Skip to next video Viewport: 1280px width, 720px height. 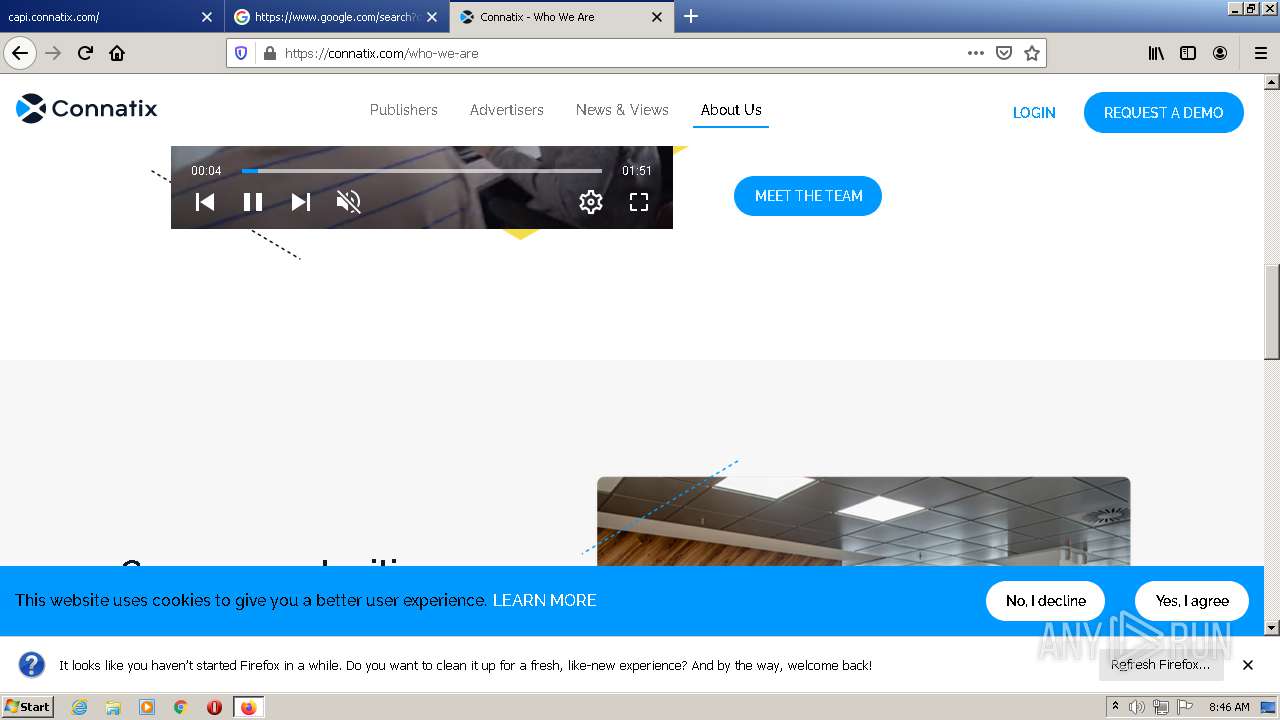[x=300, y=202]
